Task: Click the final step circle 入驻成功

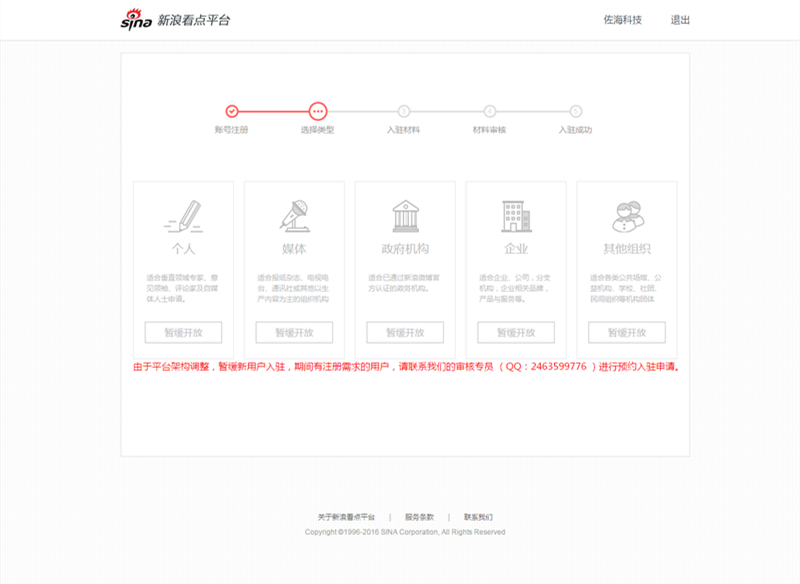Action: click(575, 113)
